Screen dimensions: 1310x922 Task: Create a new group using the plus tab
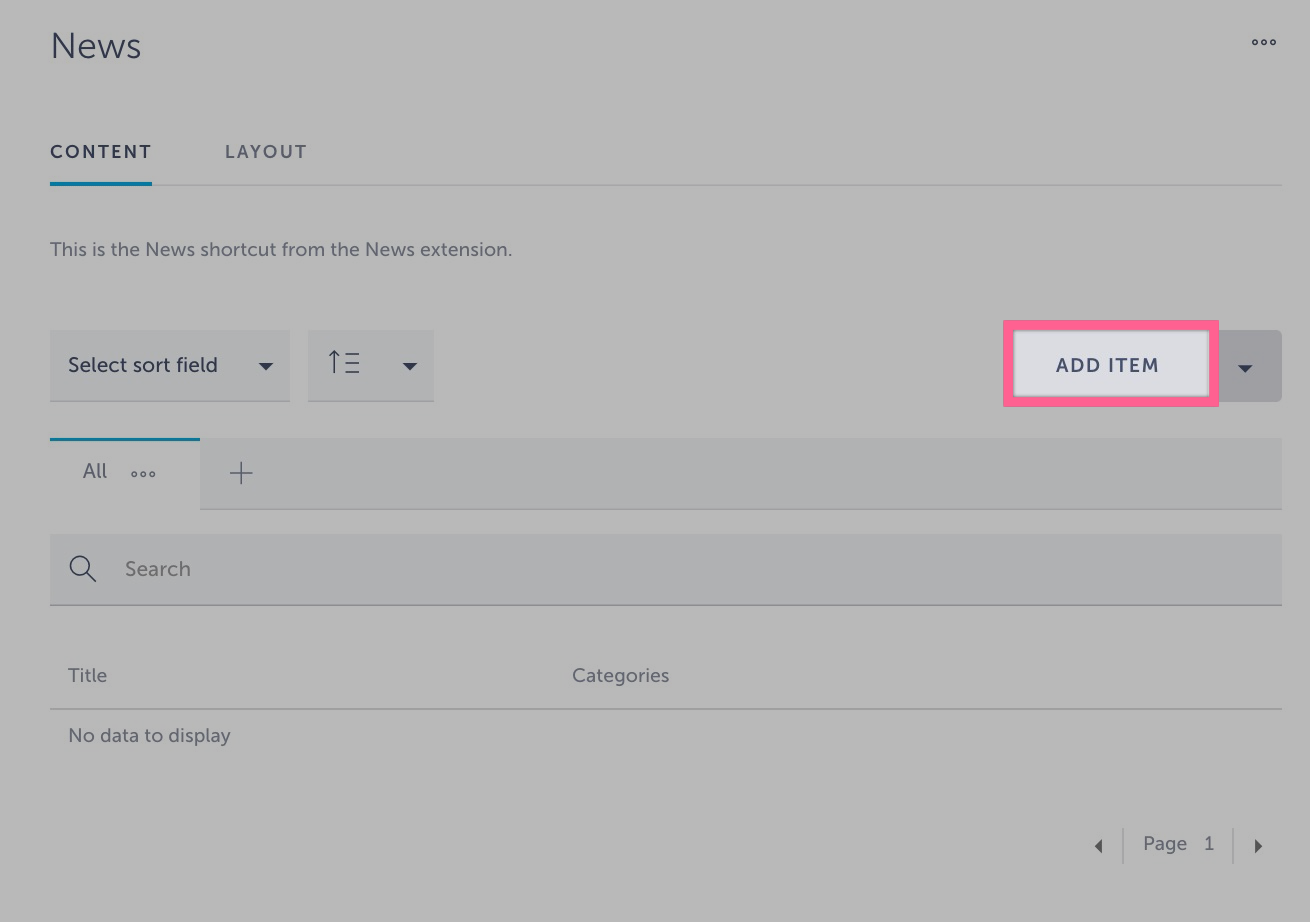240,471
